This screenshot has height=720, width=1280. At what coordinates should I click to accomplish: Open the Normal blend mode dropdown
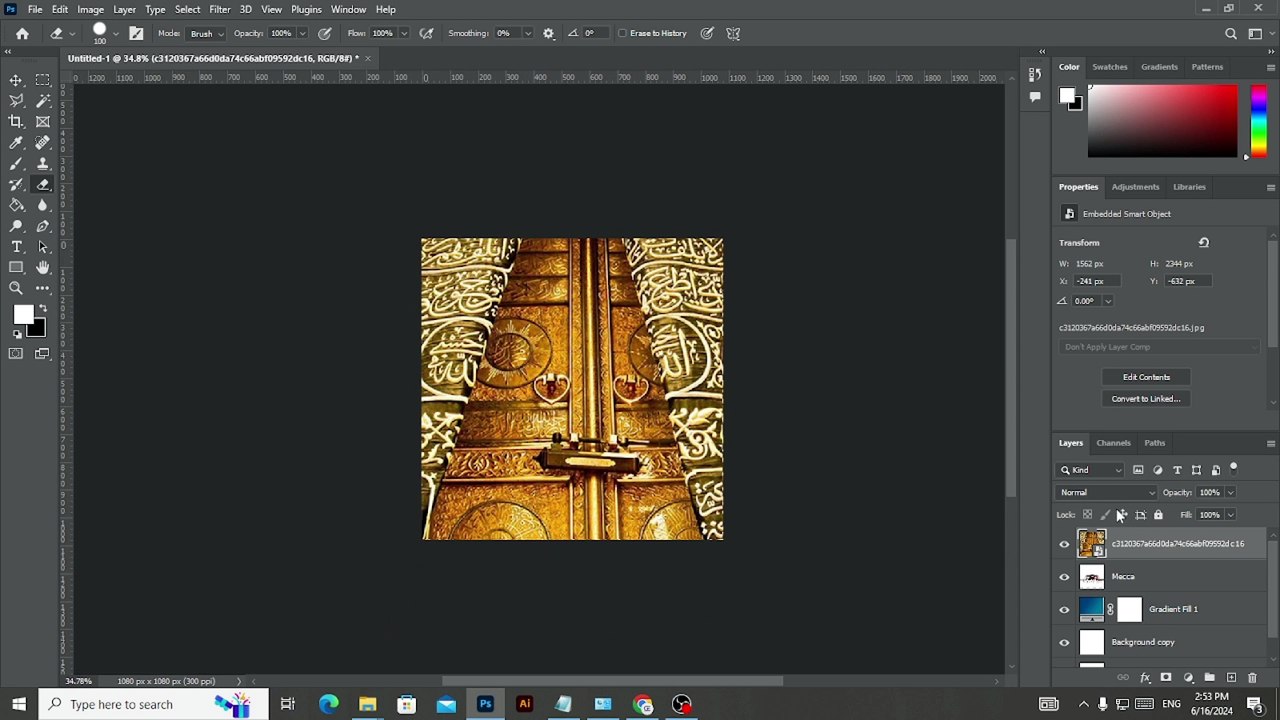coord(1107,492)
